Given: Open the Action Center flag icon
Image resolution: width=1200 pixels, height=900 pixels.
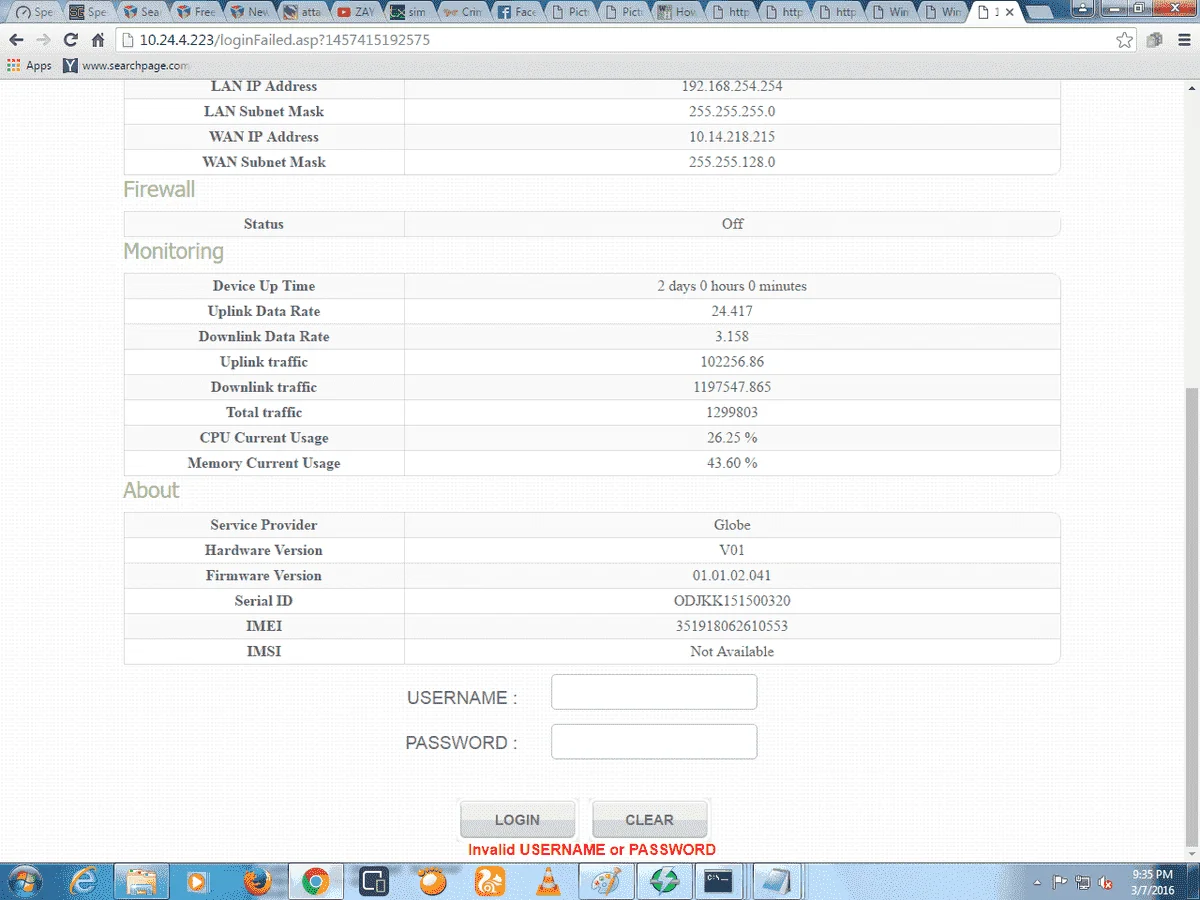Looking at the screenshot, I should [1060, 883].
